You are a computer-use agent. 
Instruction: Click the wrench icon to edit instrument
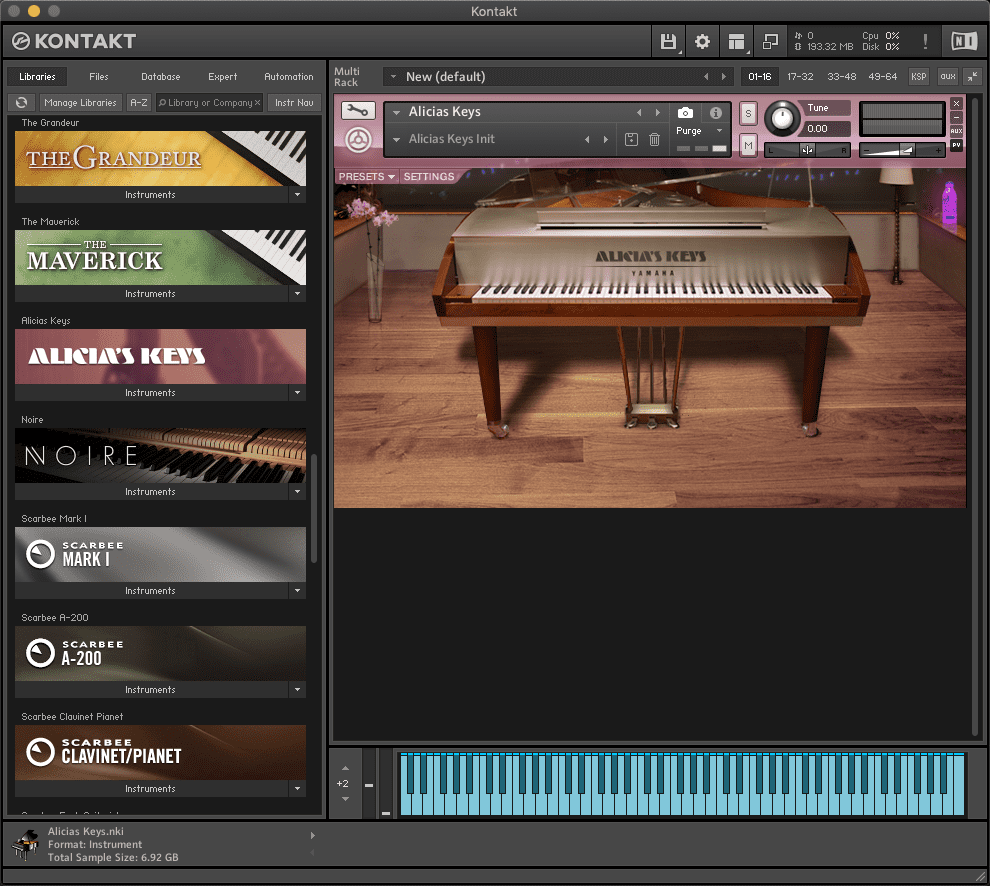pos(358,111)
